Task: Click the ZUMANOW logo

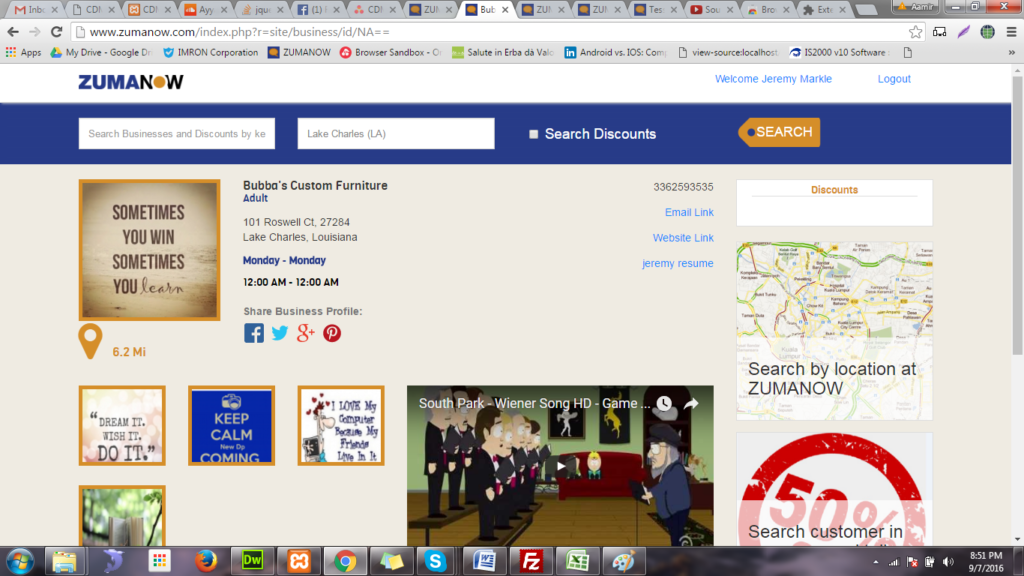Action: tap(131, 82)
